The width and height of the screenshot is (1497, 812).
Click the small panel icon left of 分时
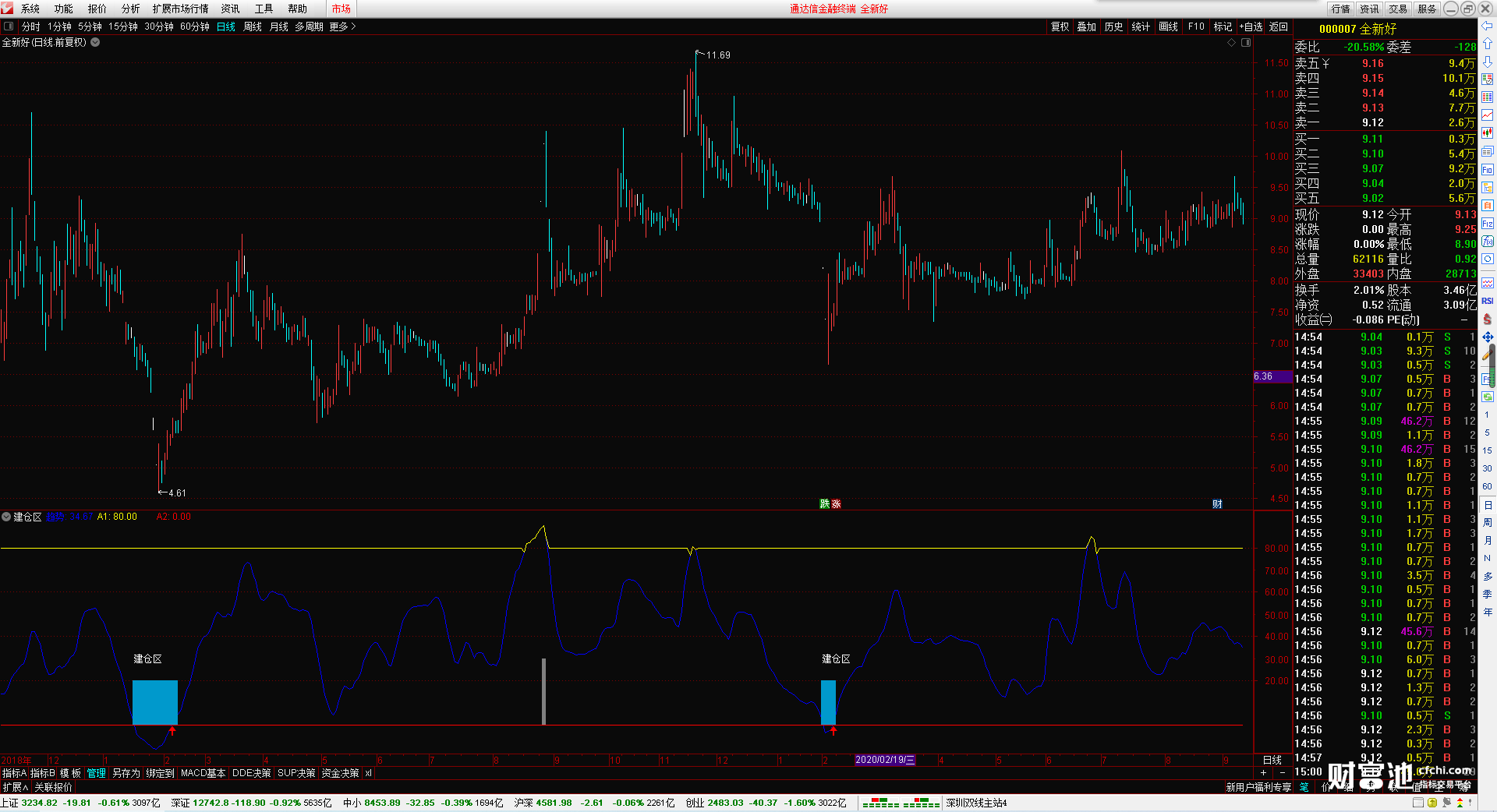tap(9, 26)
